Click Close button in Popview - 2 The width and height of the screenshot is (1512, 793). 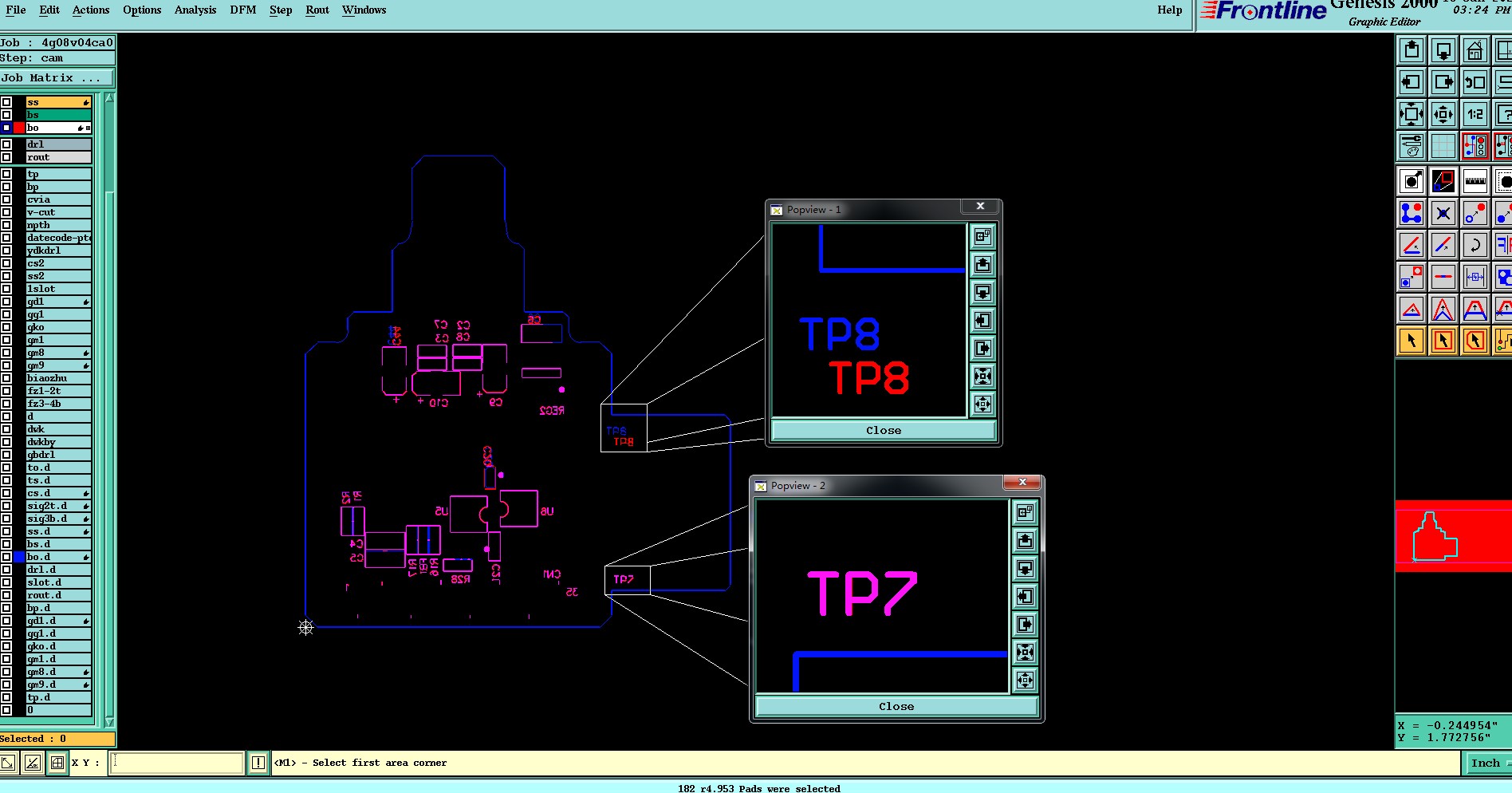coord(896,706)
